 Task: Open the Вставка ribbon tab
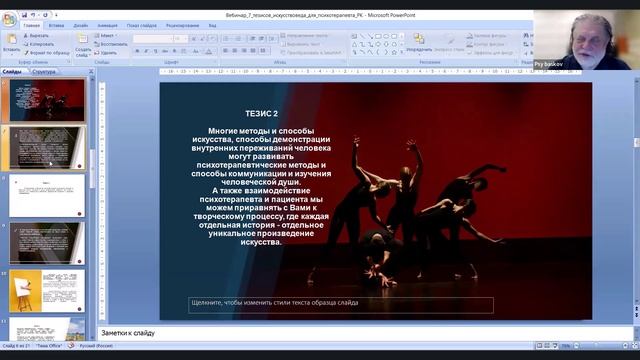pyautogui.click(x=56, y=25)
